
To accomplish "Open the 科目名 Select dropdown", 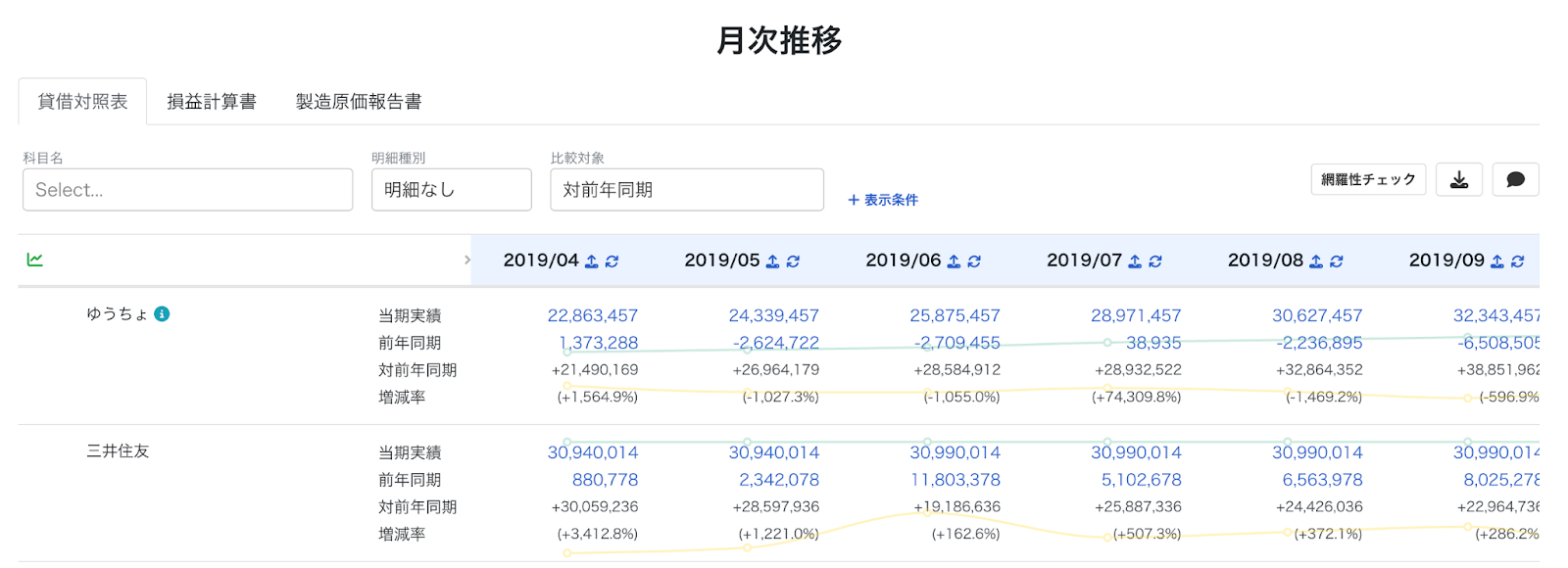I will coord(187,189).
